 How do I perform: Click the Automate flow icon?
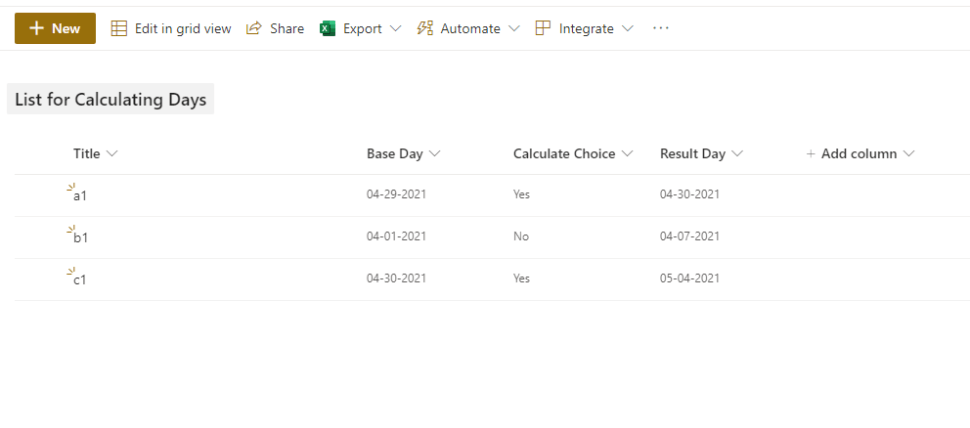[425, 28]
